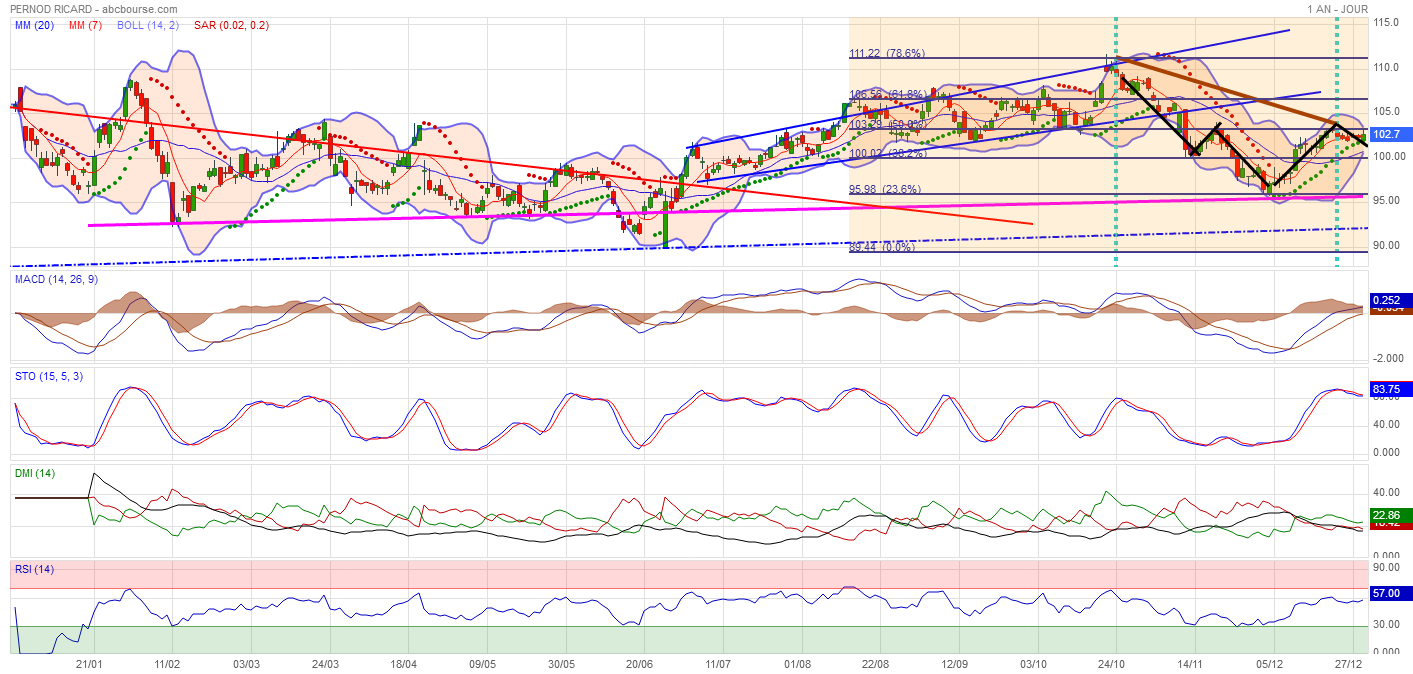Click the date axis label 11/02

[x=168, y=663]
